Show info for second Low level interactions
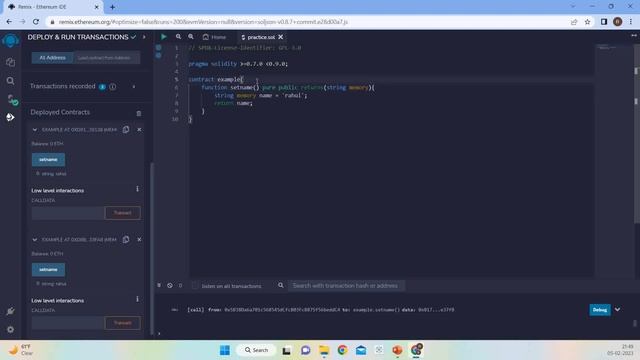The height and width of the screenshot is (360, 640). click(137, 299)
